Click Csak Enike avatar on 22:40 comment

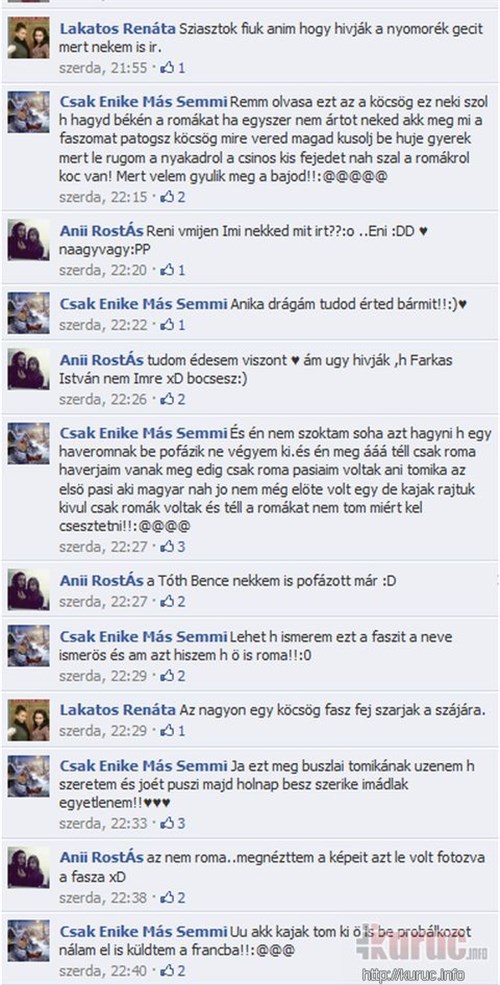coord(29,940)
